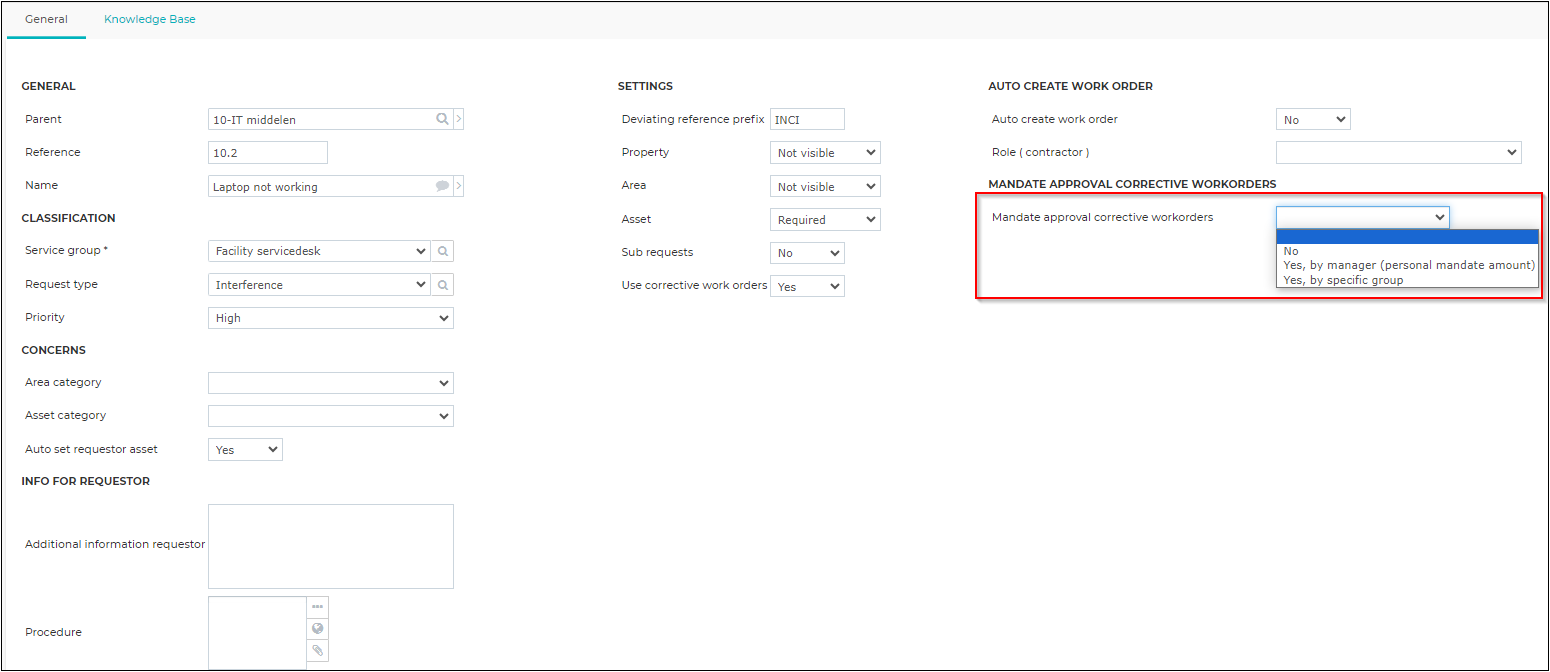Expand the Area category dropdown
This screenshot has height=672, width=1550.
tap(331, 383)
